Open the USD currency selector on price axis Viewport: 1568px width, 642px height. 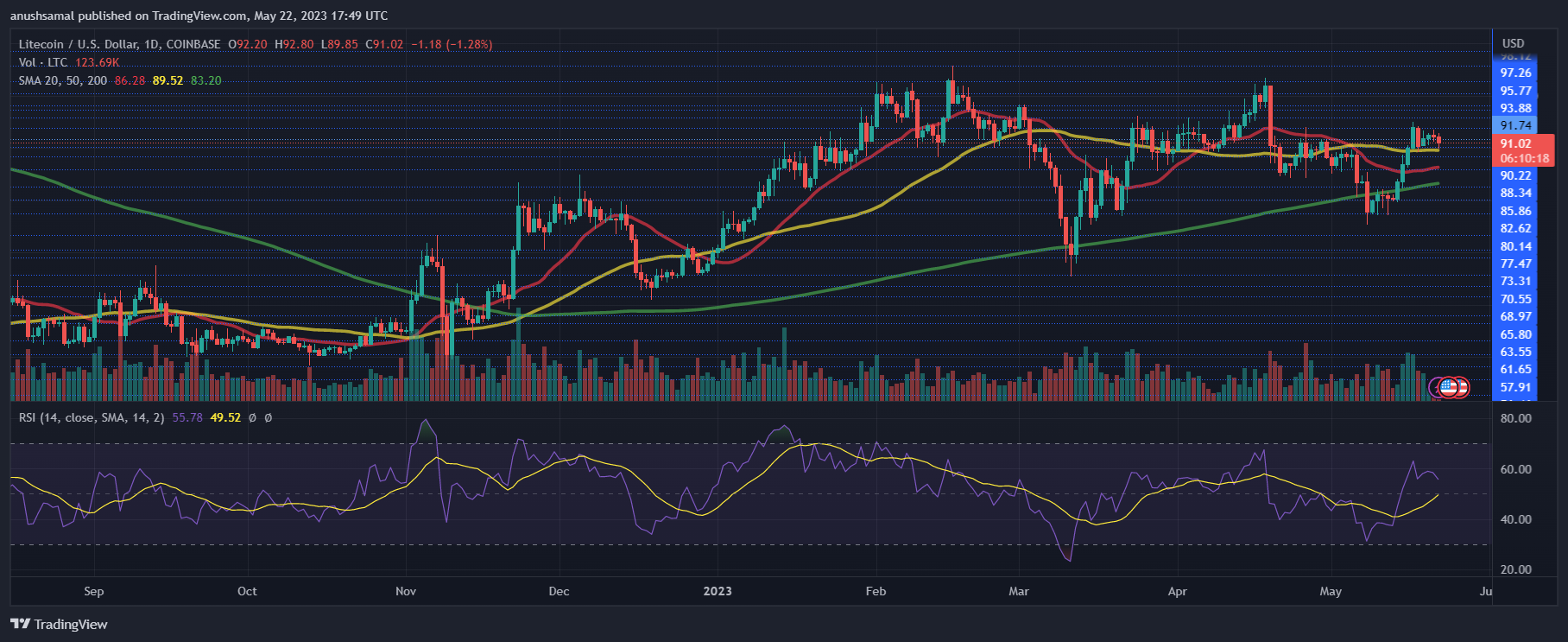click(1513, 43)
